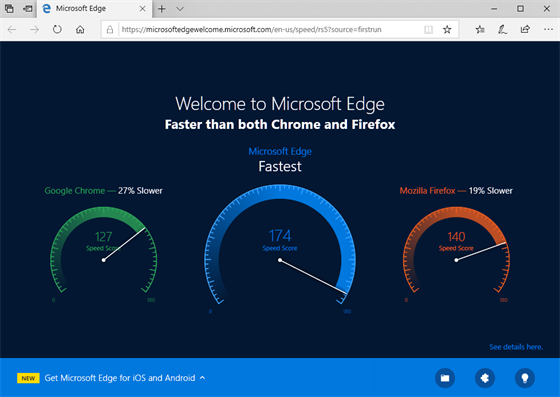Add notes with the pen icon
Viewport: 560px width, 397px height.
(502, 30)
